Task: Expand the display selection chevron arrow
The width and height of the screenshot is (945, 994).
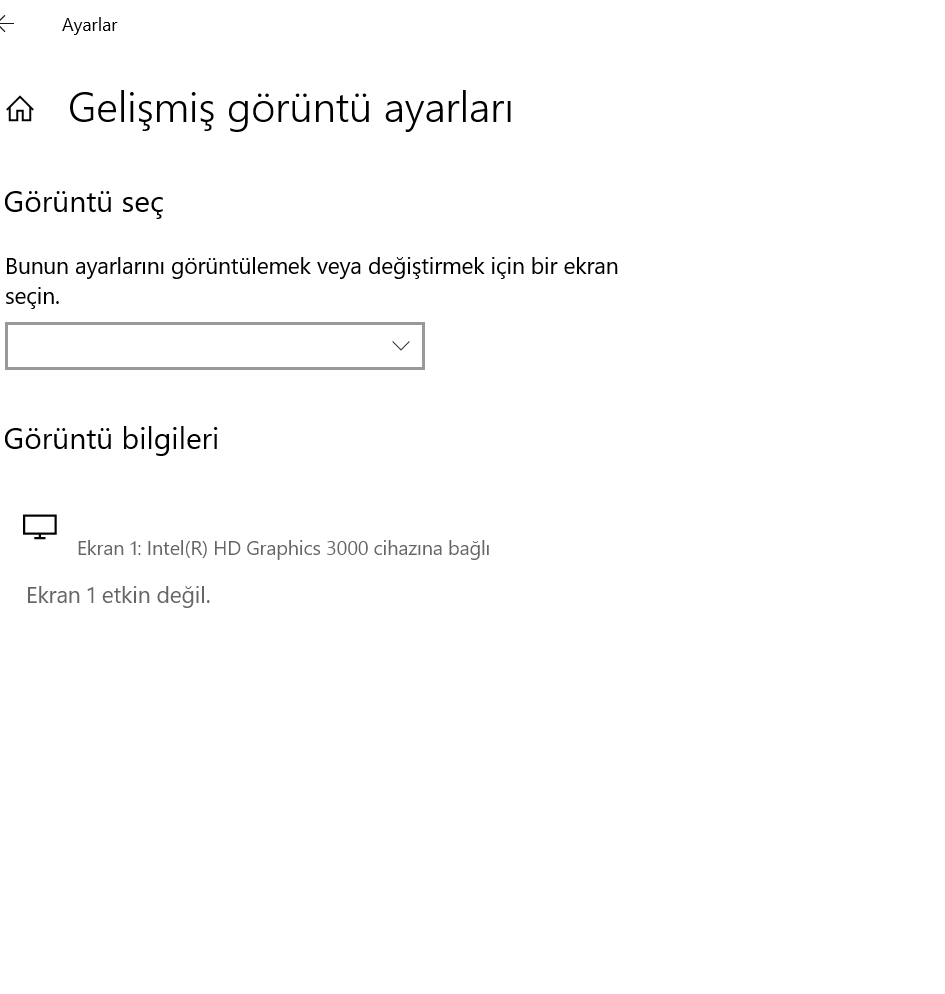Action: [401, 346]
